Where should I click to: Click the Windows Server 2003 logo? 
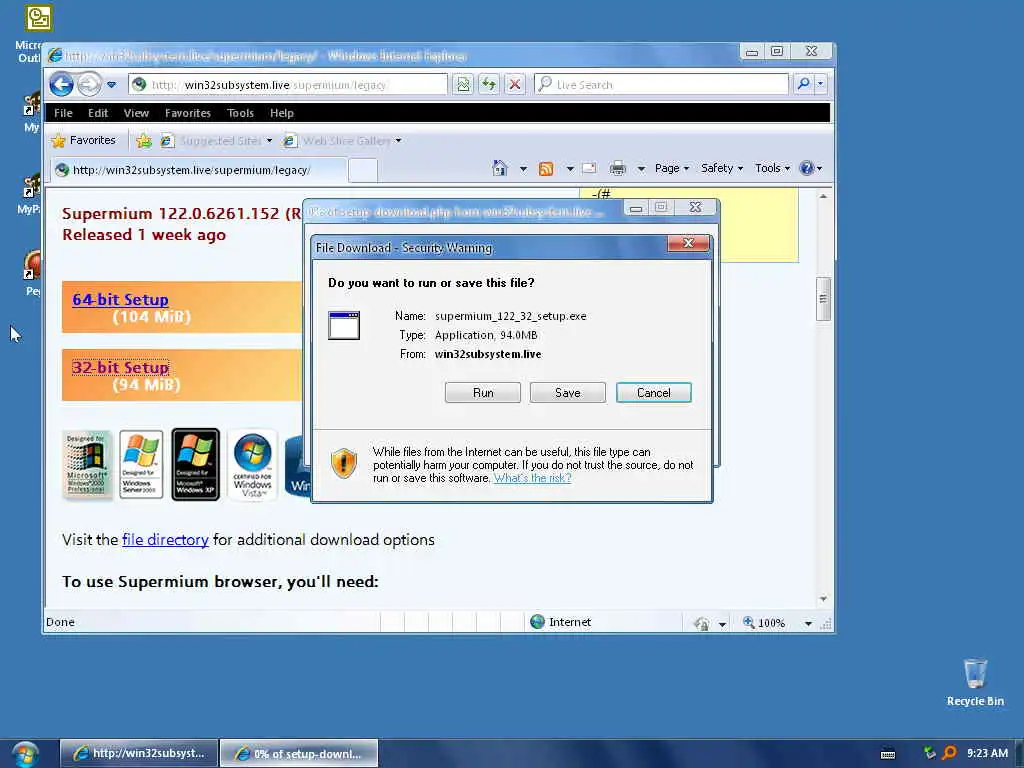(141, 465)
